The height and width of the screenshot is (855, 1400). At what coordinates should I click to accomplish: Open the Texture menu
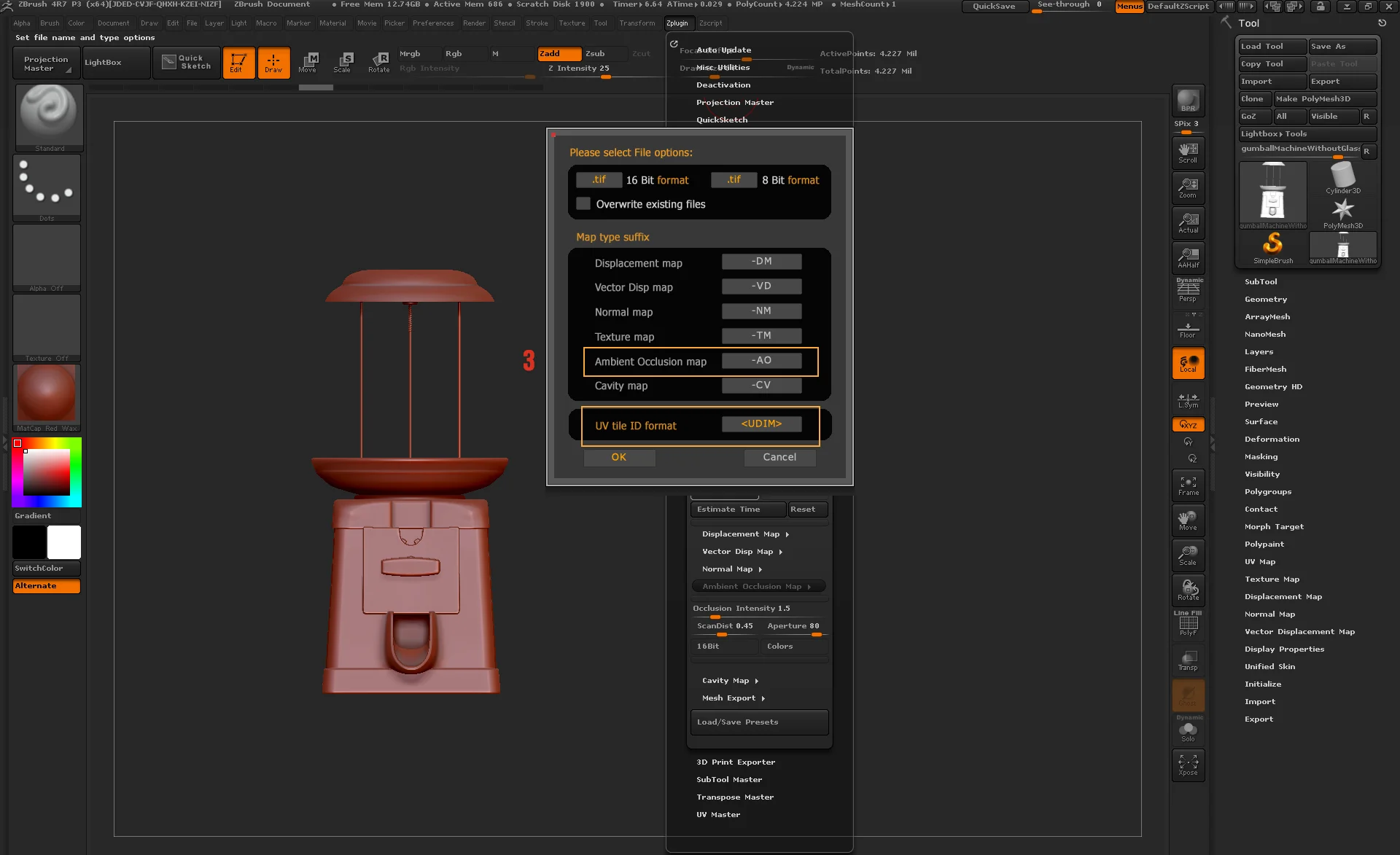[x=572, y=23]
